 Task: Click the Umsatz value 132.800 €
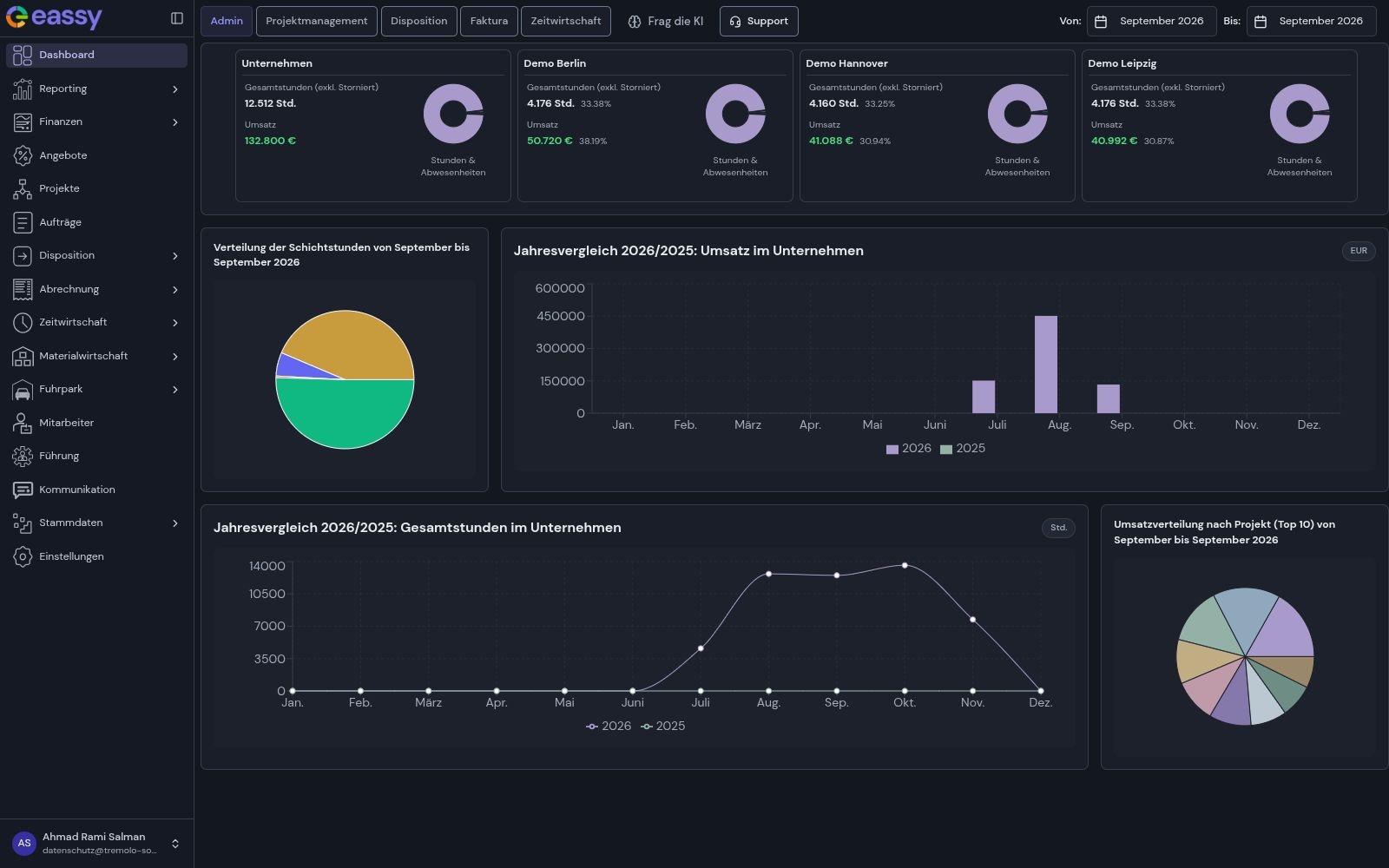pos(270,141)
